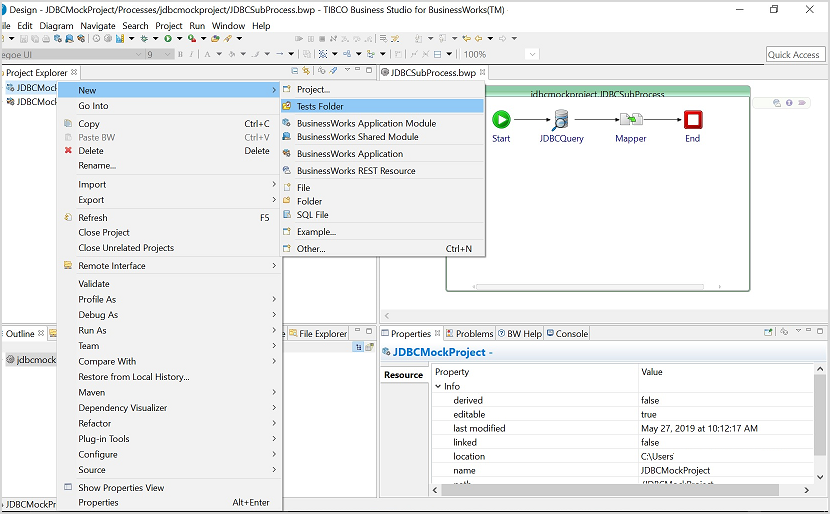The image size is (830, 514).
Task: Select the Mapper activity icon
Action: click(630, 120)
